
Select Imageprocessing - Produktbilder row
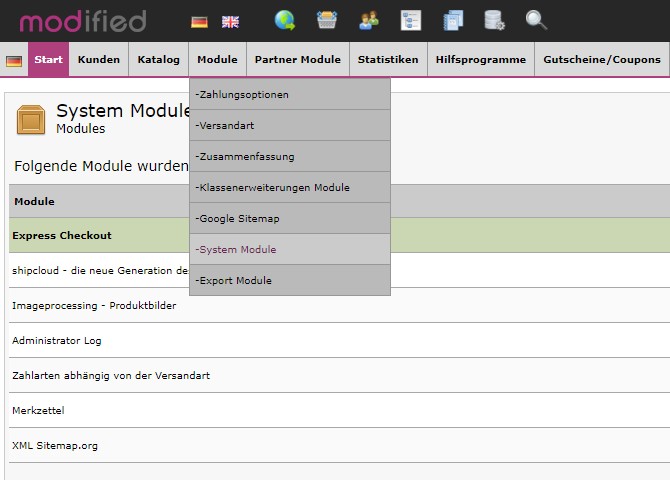pyautogui.click(x=339, y=305)
